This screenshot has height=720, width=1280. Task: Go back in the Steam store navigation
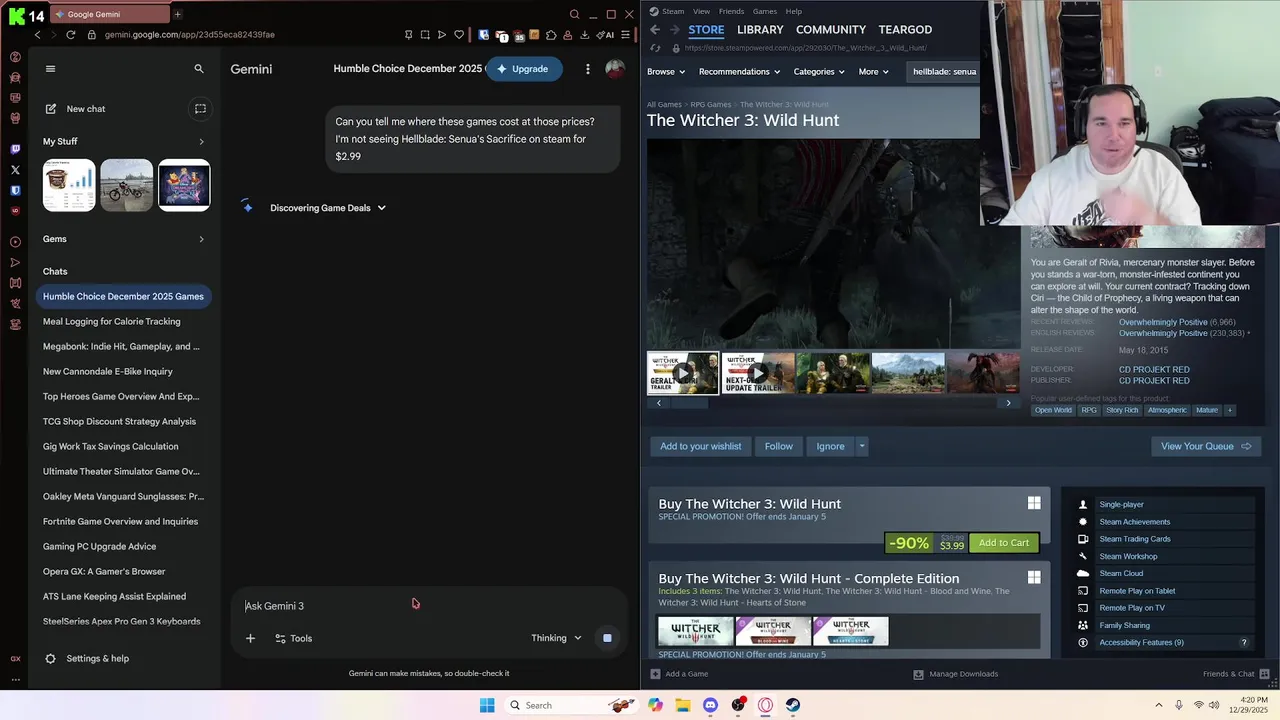(x=655, y=30)
